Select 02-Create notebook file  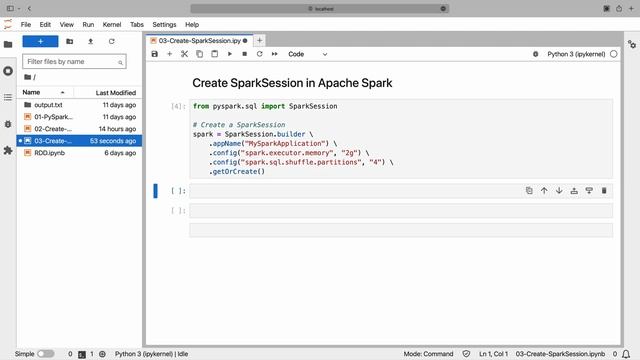click(79, 129)
